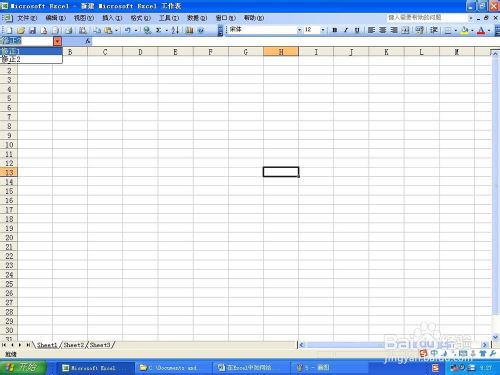
Task: Open the Paste options dropdown arrow
Action: coord(116,30)
